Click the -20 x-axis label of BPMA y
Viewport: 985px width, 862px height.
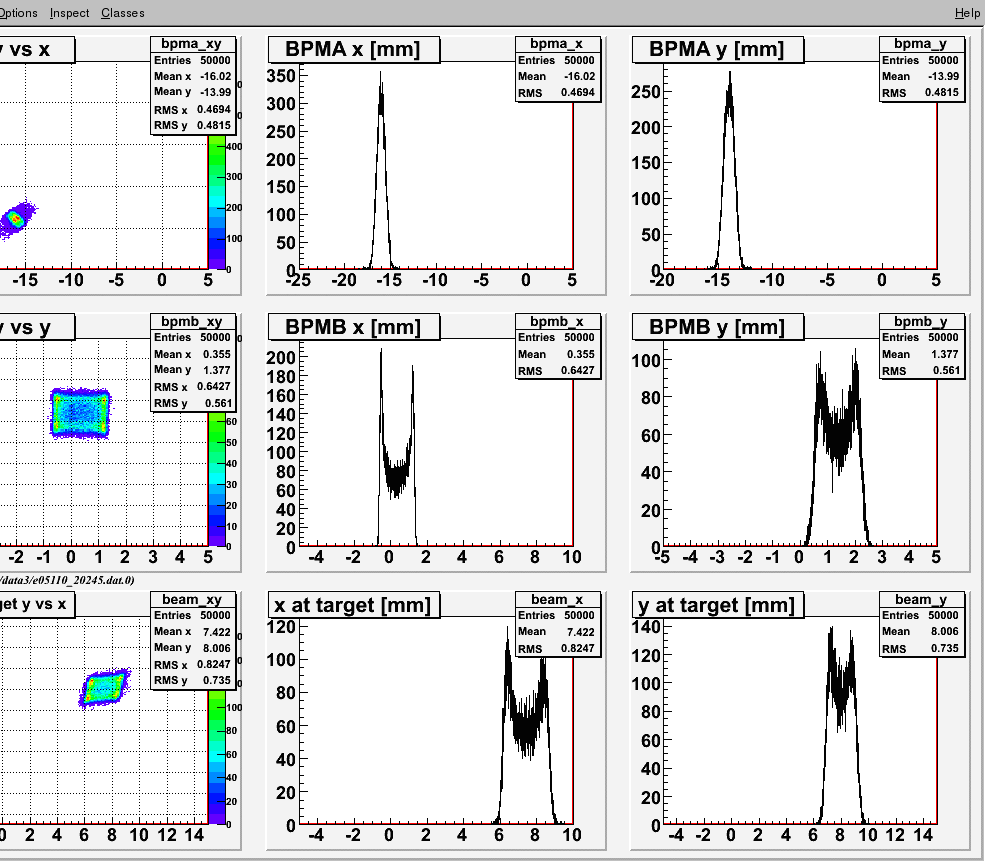661,280
